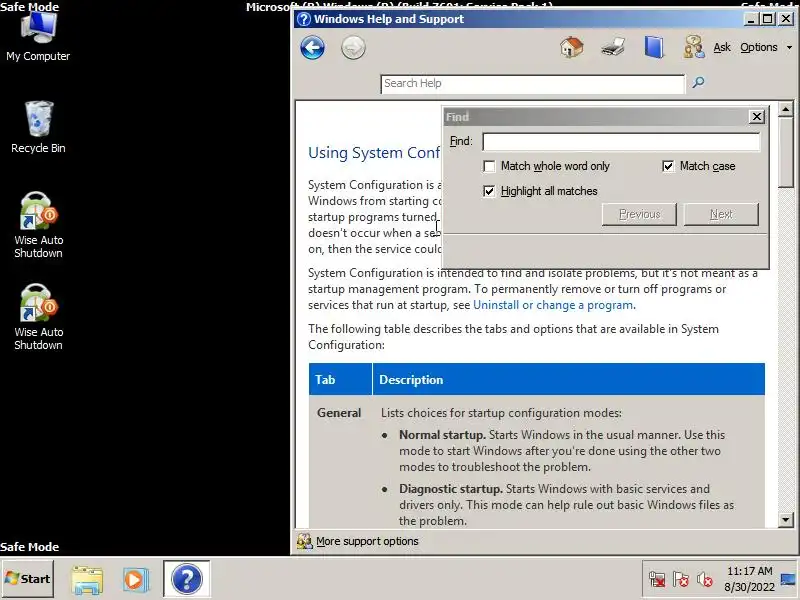Image resolution: width=800 pixels, height=600 pixels.
Task: Open Uninstall or change a program link
Action: (x=554, y=305)
